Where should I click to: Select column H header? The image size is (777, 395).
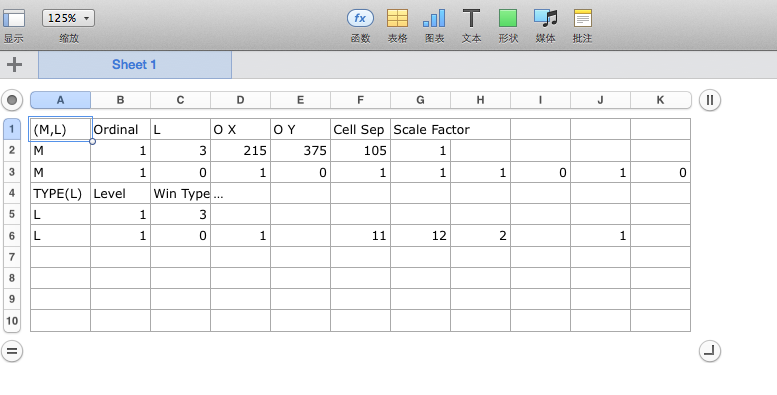tap(480, 100)
